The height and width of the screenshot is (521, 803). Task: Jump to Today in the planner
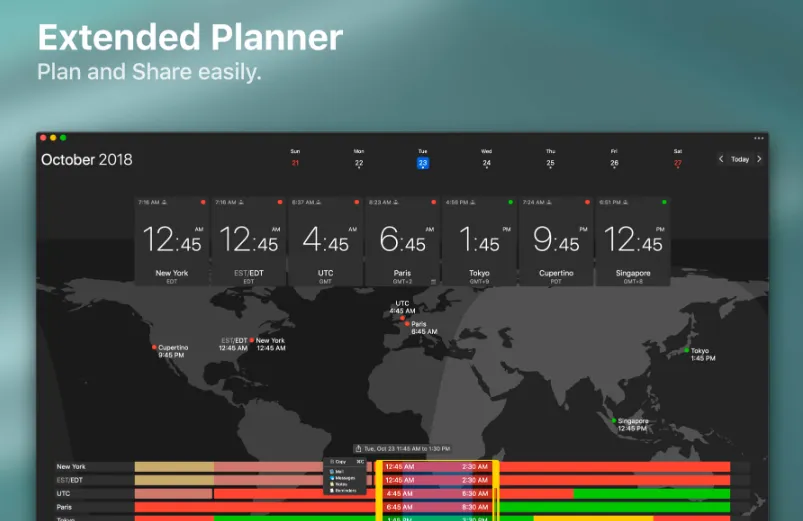[x=739, y=159]
